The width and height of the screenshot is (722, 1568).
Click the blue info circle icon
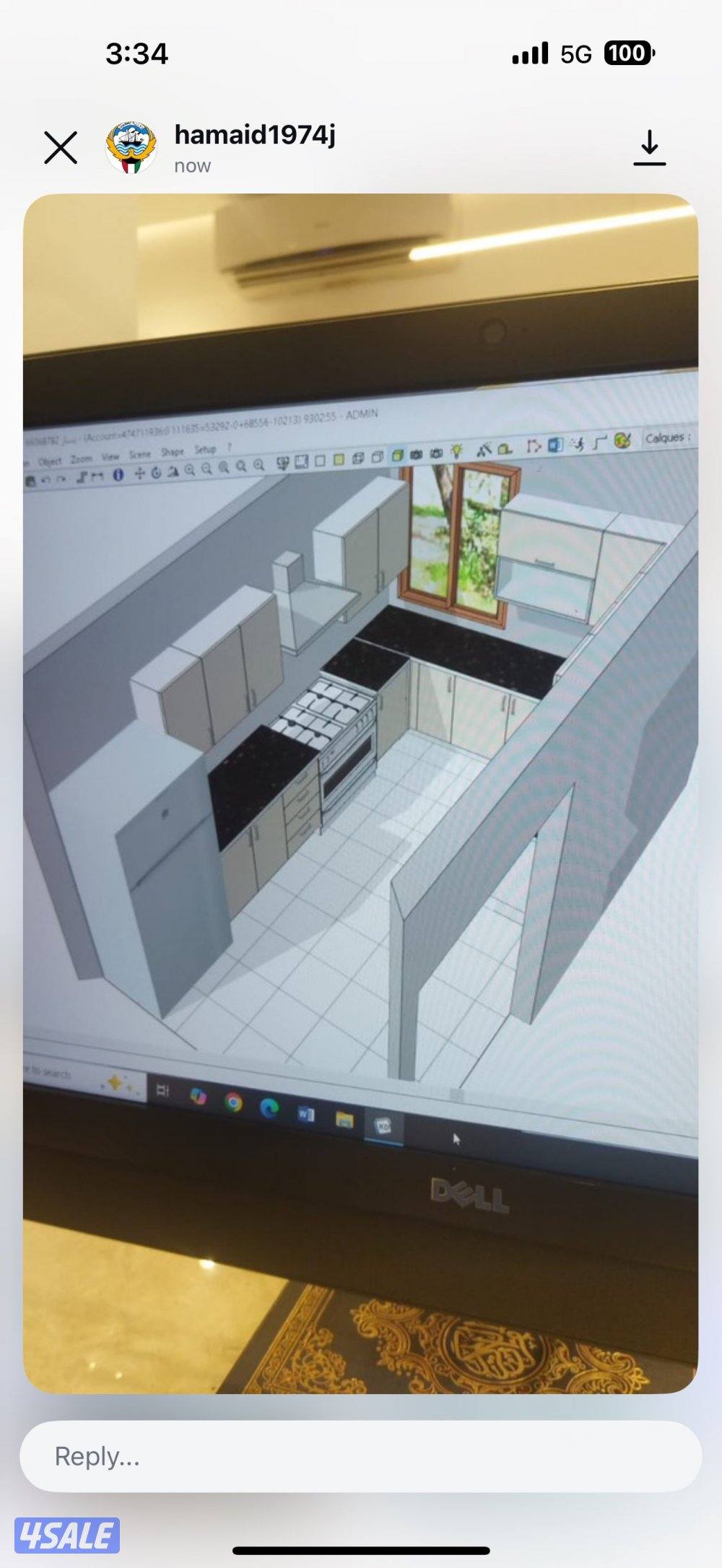(119, 474)
